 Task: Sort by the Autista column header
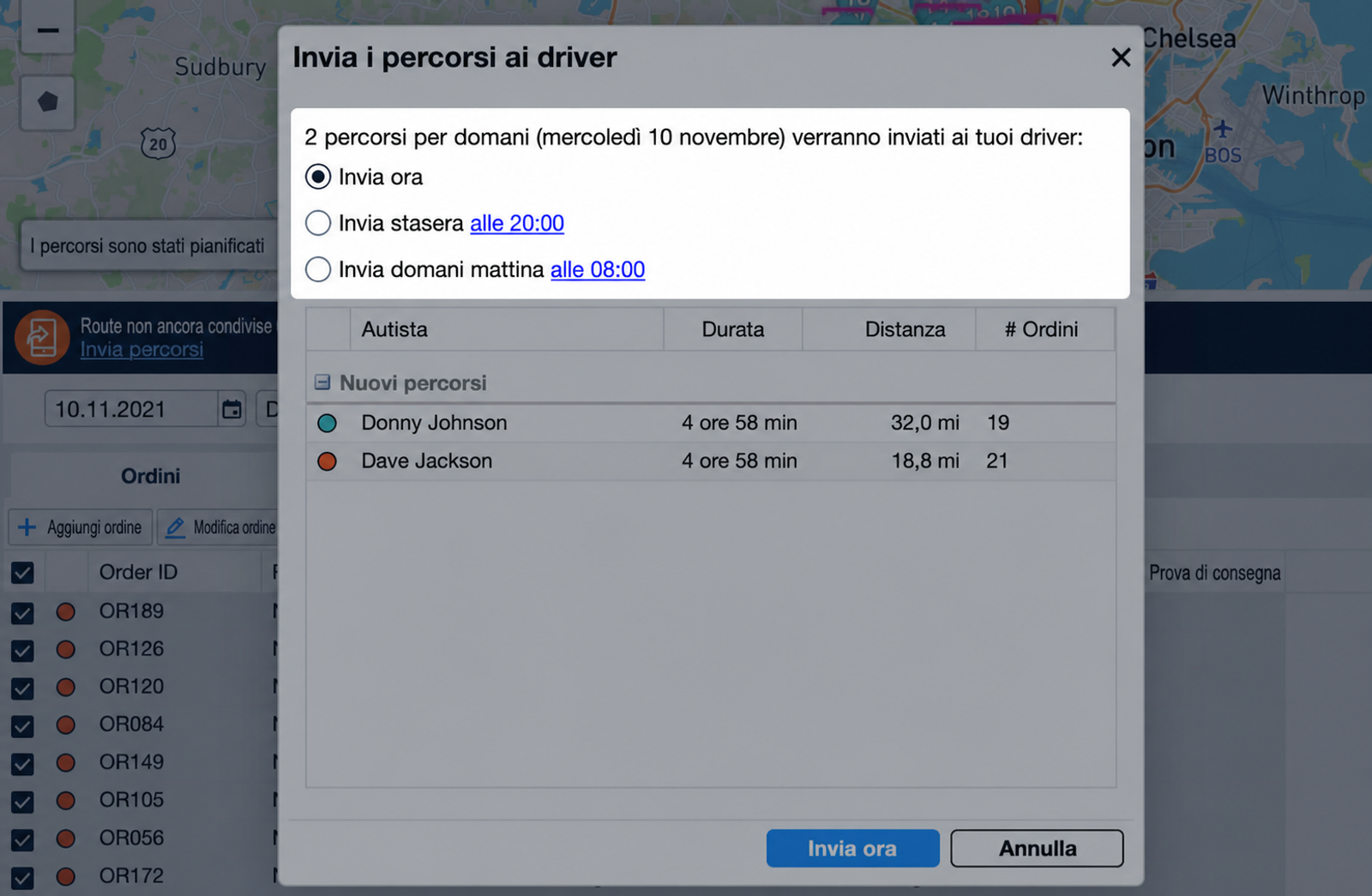pos(507,329)
